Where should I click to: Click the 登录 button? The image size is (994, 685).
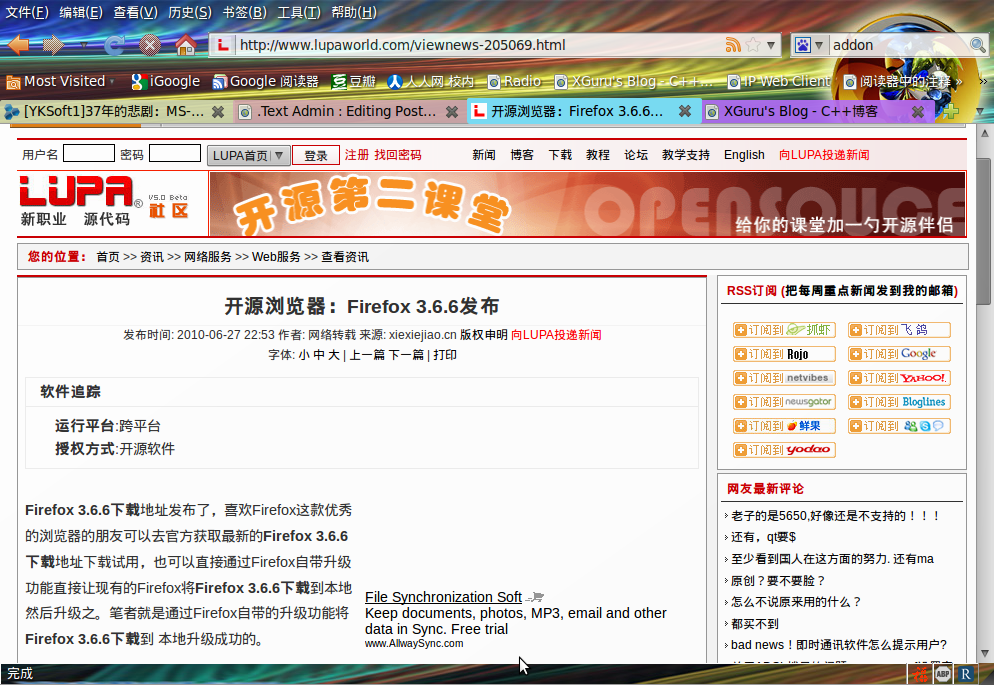(x=316, y=155)
